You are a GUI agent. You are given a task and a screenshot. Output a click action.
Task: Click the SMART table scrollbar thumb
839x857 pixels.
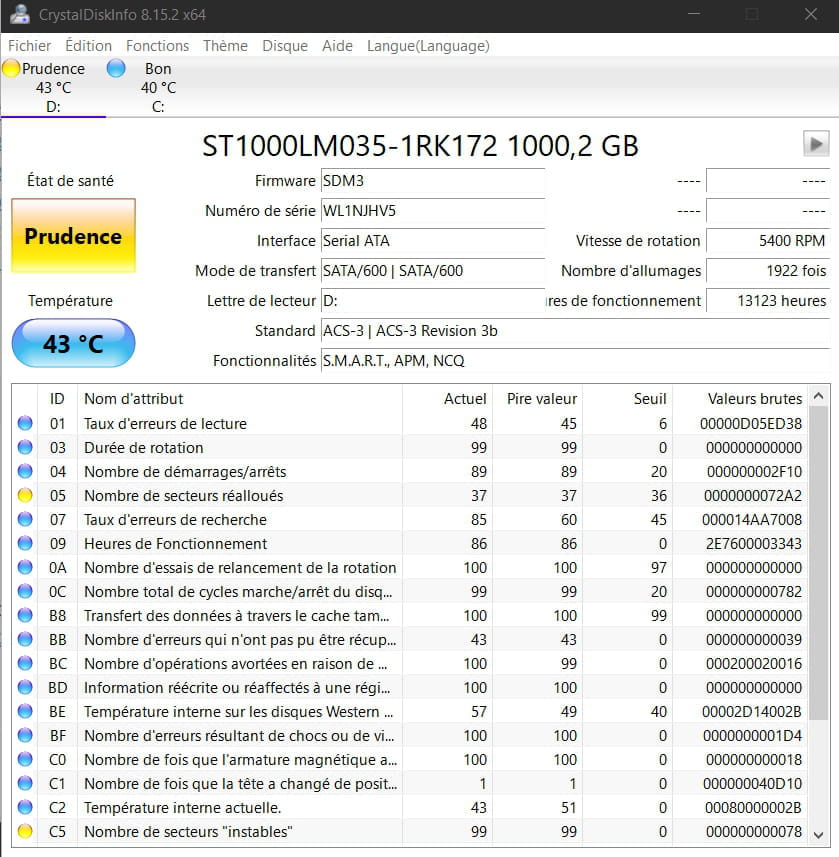[x=818, y=563]
